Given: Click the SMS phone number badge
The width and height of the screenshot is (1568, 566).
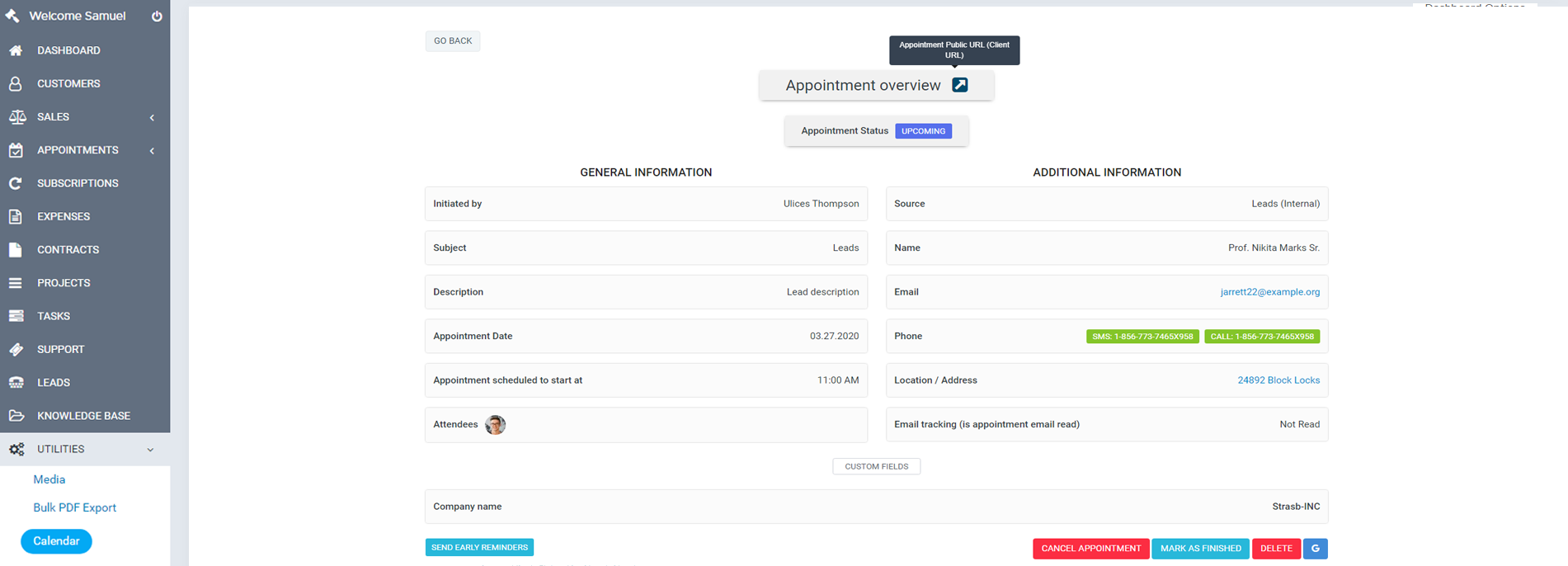Looking at the screenshot, I should 1142,337.
